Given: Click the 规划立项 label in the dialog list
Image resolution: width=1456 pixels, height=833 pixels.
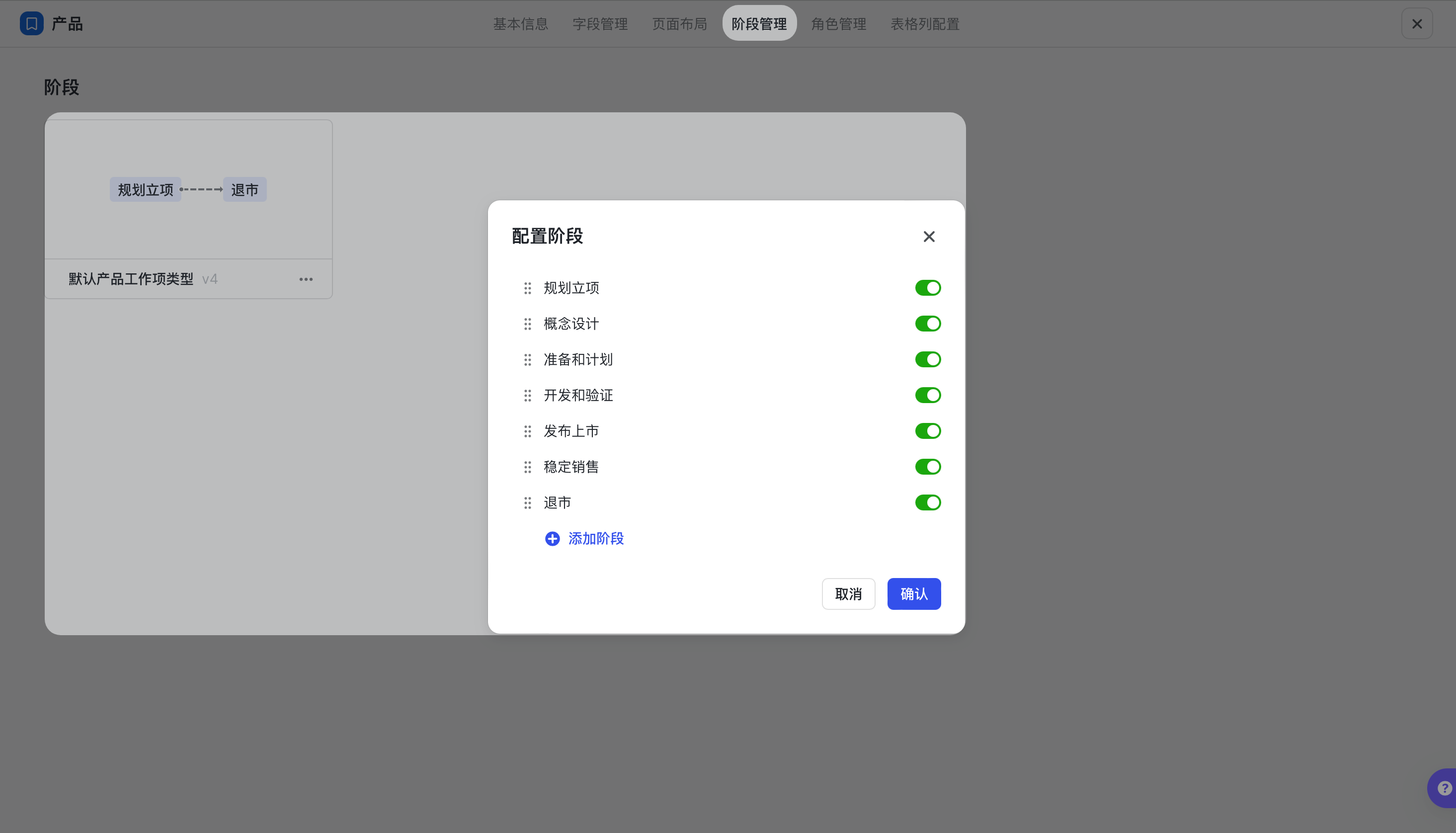Looking at the screenshot, I should (571, 288).
